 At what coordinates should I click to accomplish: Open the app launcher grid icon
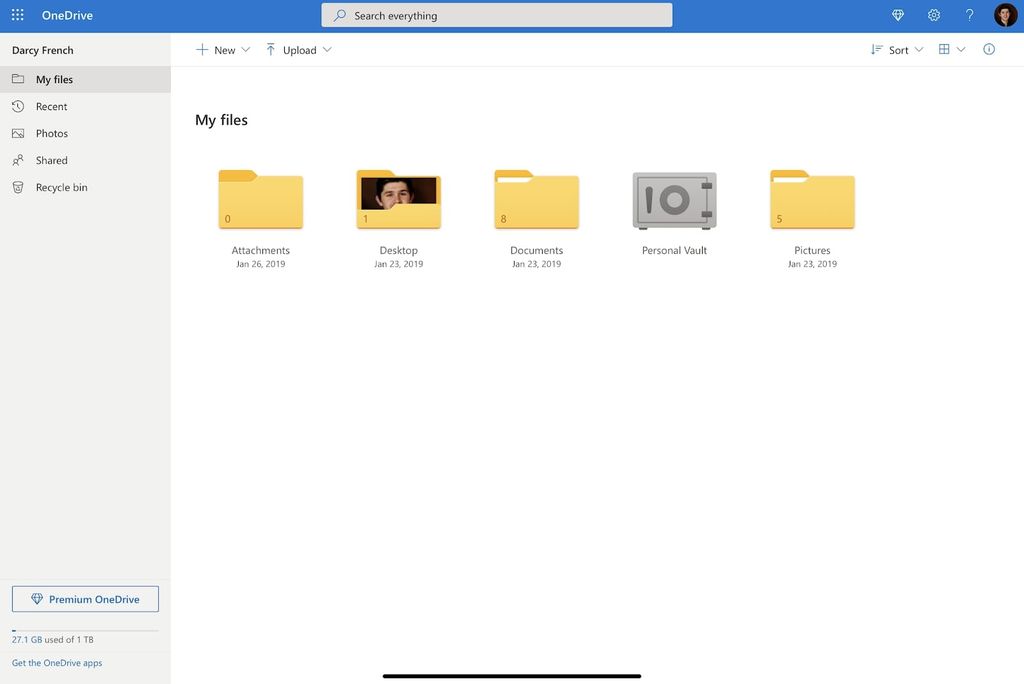(x=16, y=14)
